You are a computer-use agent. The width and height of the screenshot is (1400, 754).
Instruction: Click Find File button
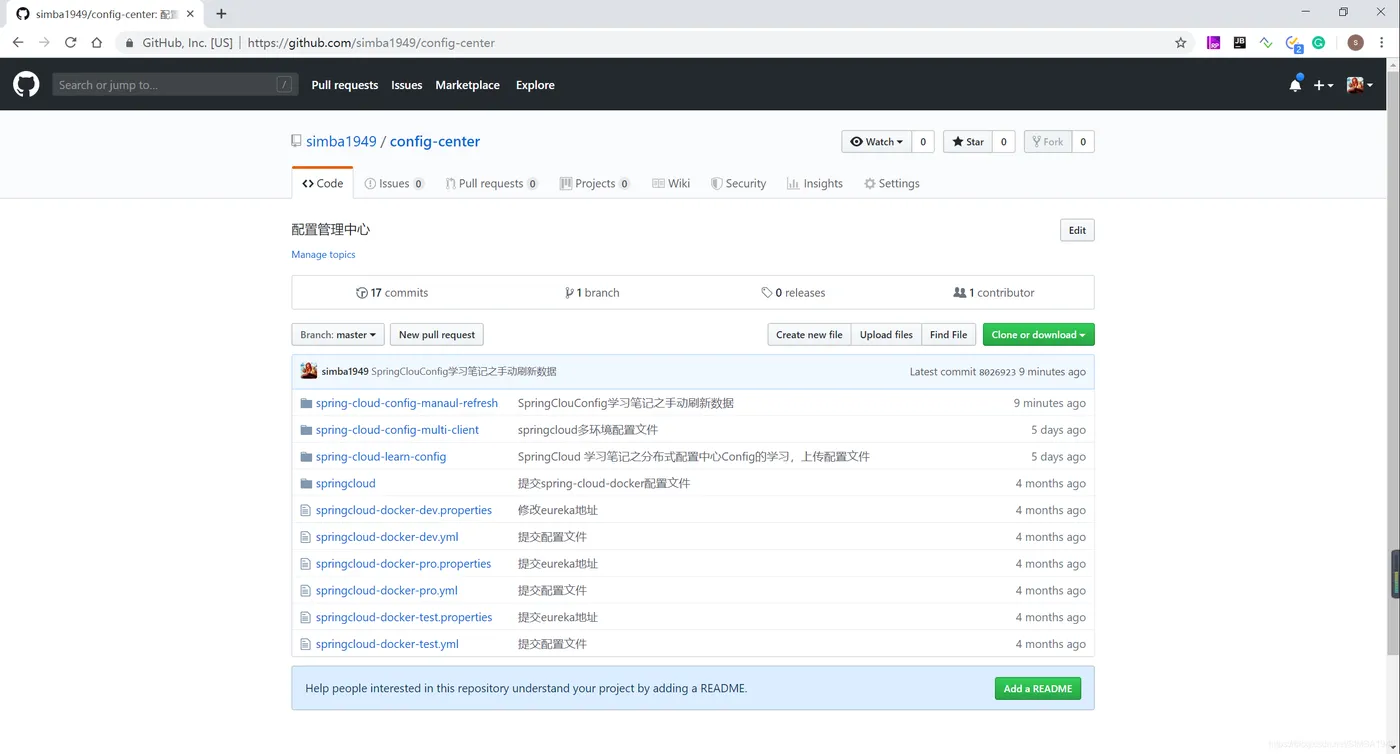(x=948, y=335)
